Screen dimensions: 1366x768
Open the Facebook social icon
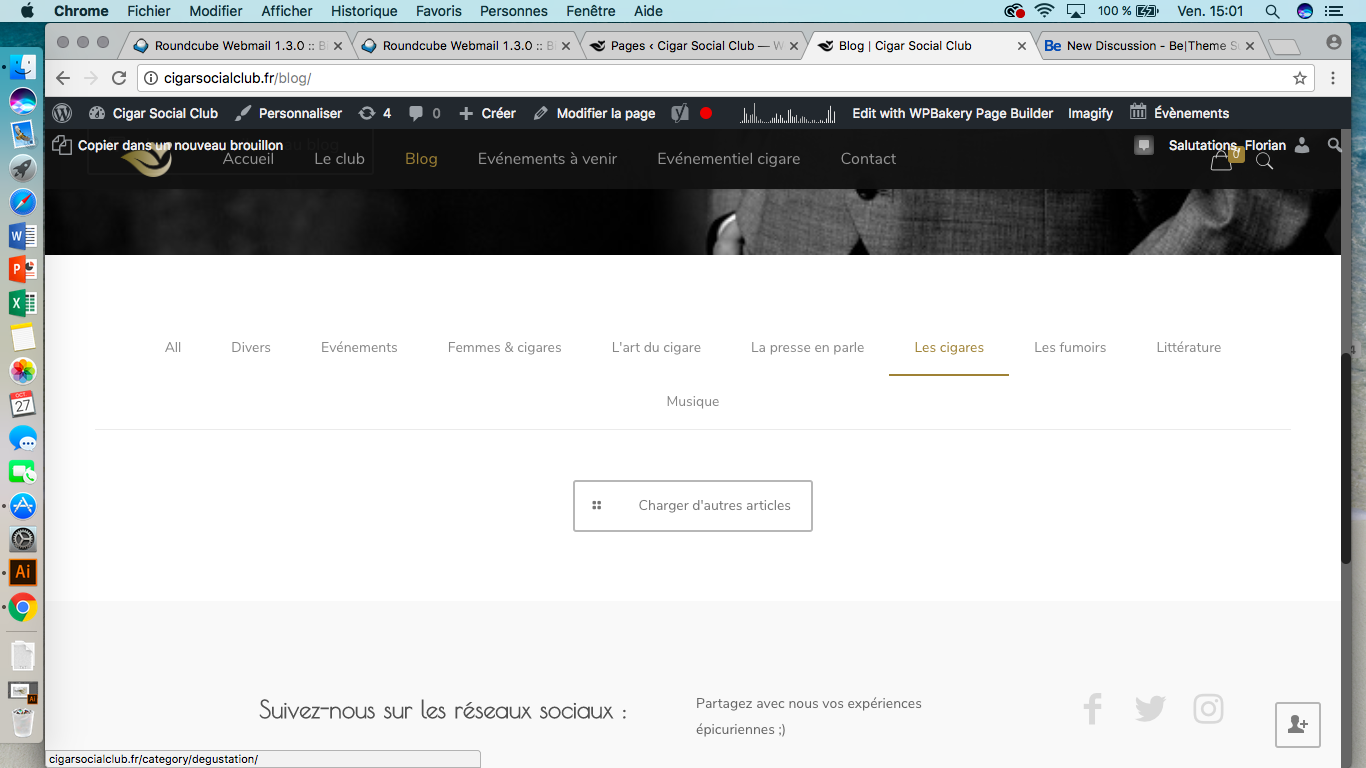tap(1093, 709)
